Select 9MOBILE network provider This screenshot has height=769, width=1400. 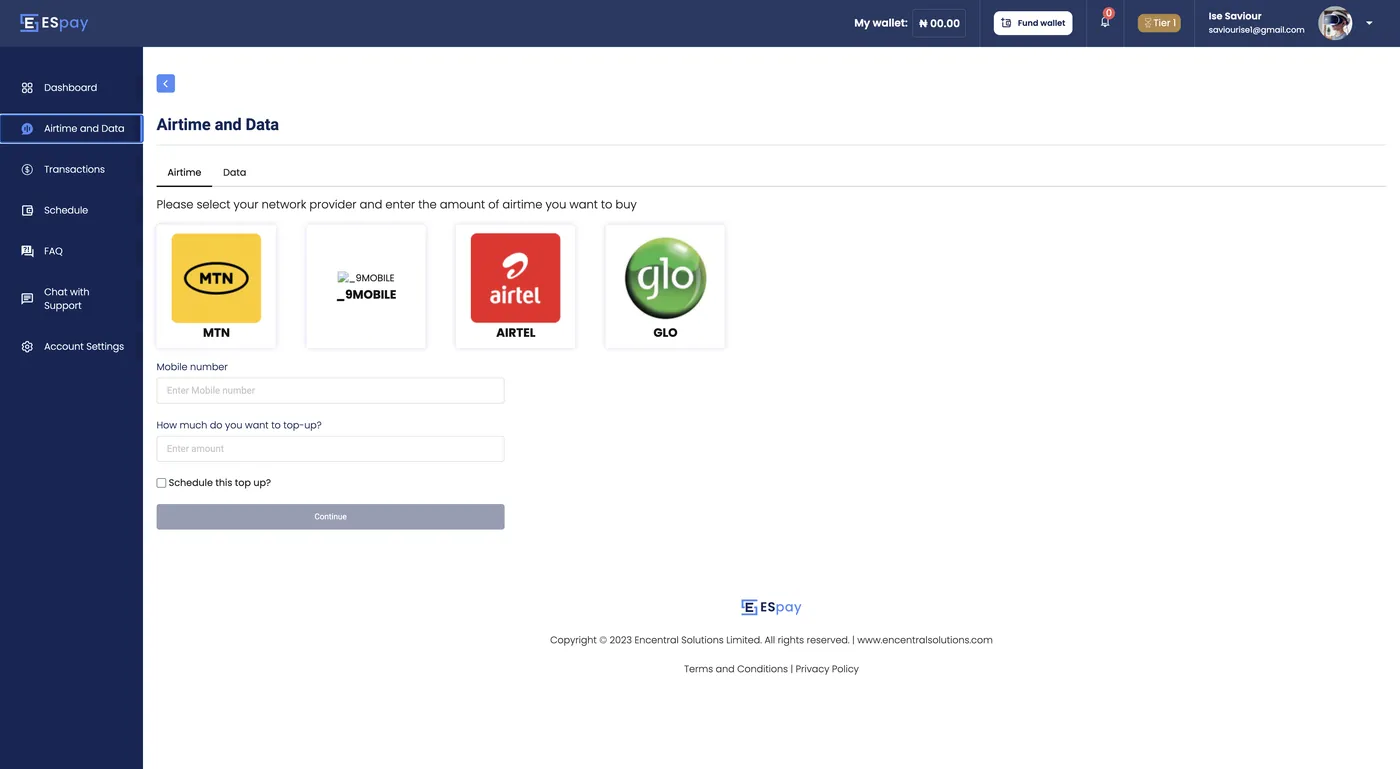366,286
